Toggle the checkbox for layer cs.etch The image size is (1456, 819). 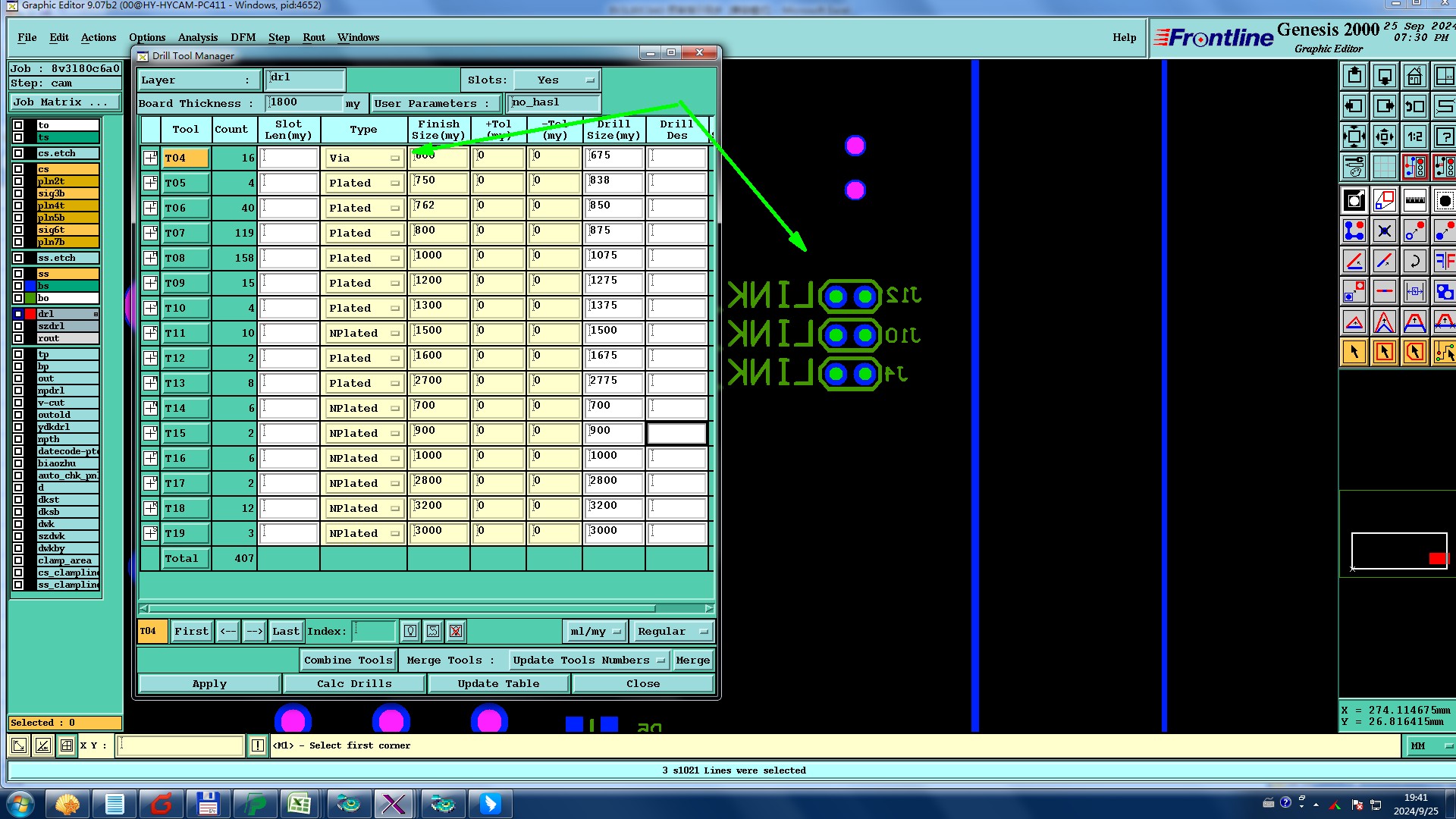(18, 153)
